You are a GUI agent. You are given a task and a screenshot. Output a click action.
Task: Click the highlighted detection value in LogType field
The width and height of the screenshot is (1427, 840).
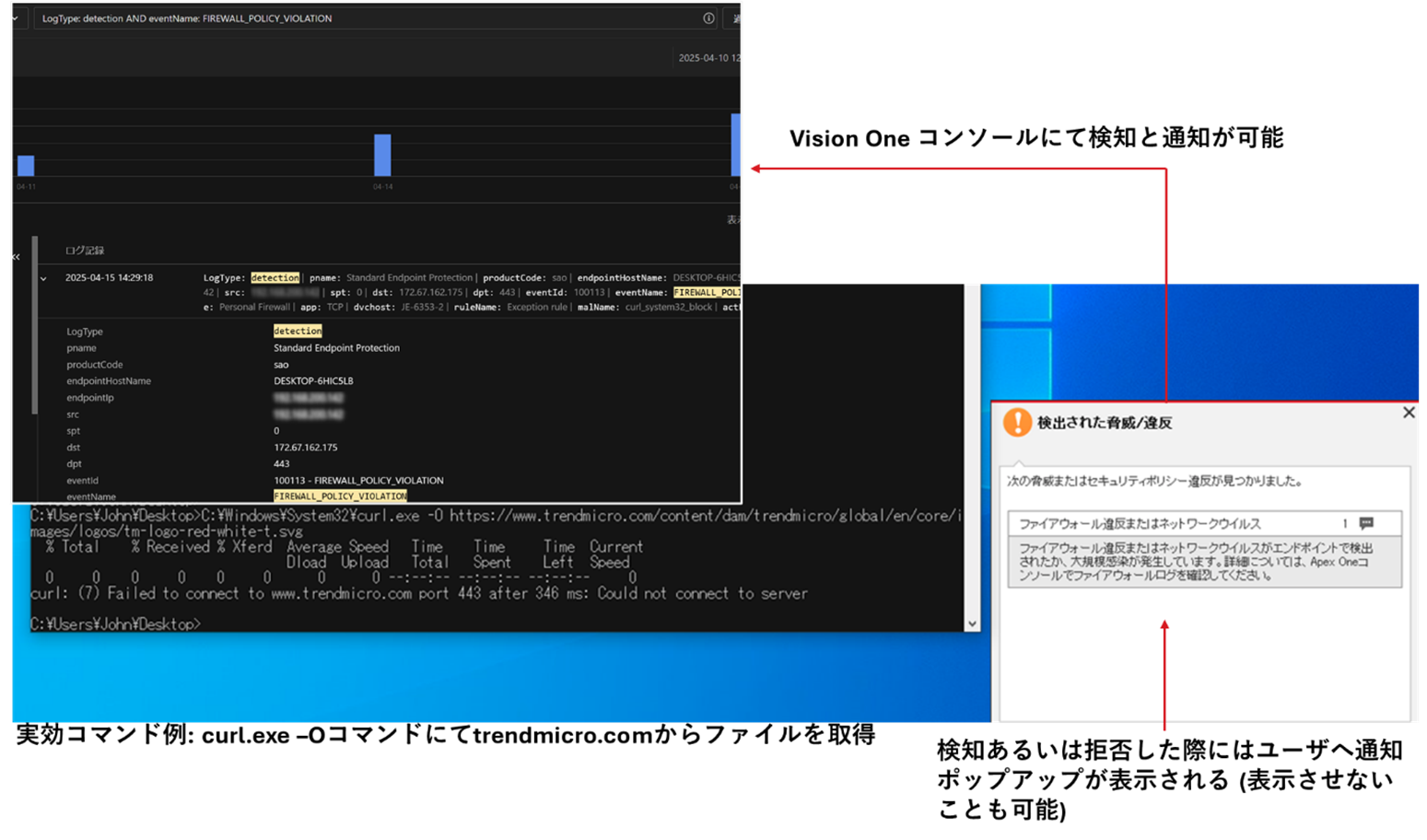298,331
